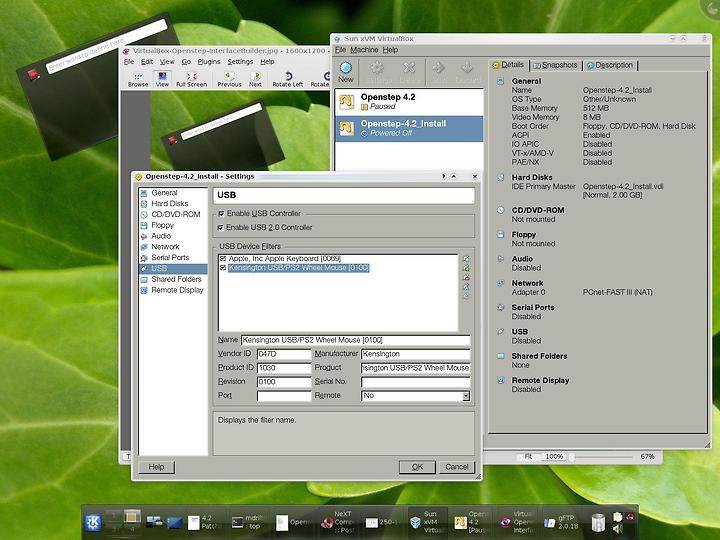This screenshot has width=720, height=540.
Task: Click the Previous image arrow icon
Action: point(229,78)
